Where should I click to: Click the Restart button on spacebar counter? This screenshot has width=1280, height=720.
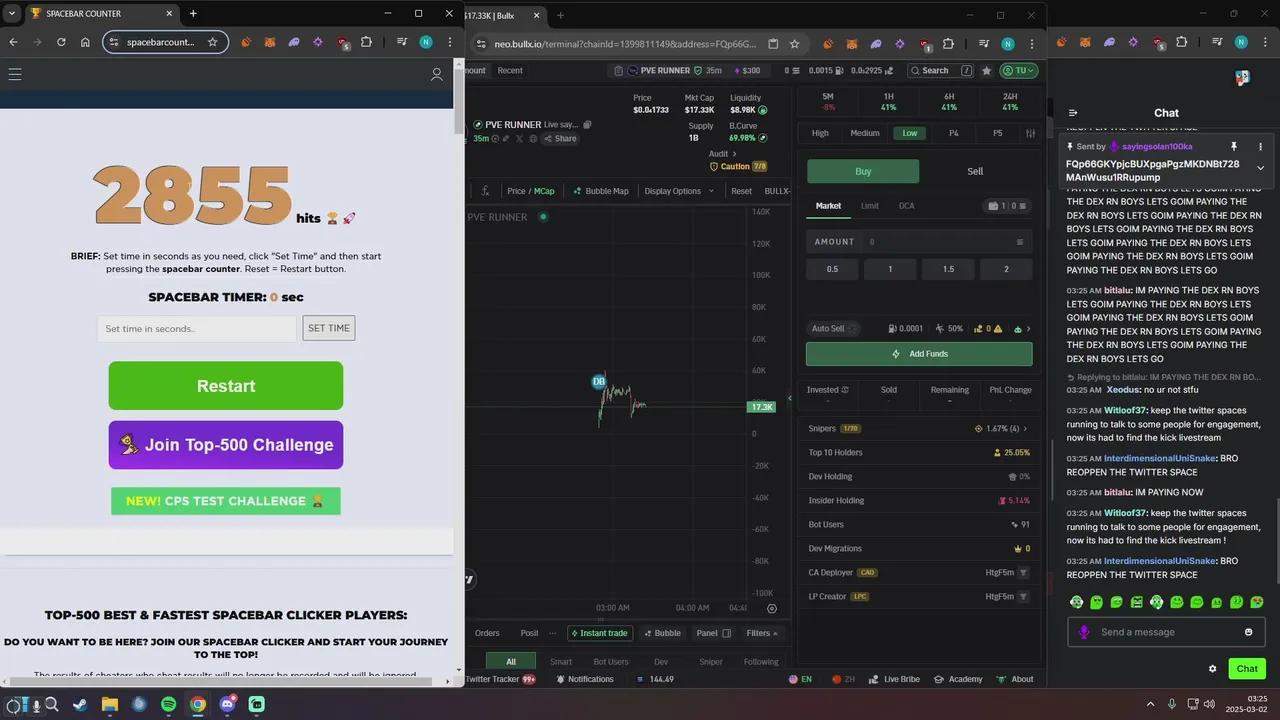click(226, 386)
